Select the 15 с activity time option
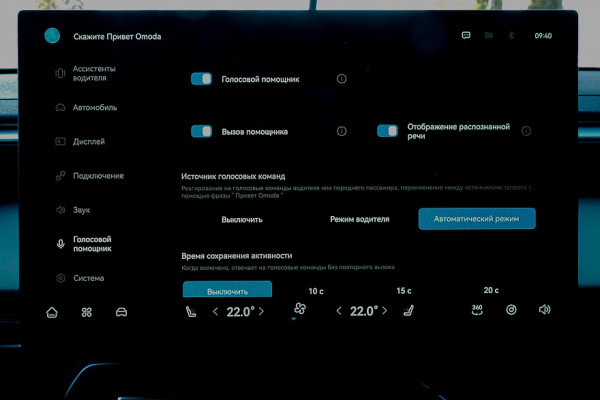600x400 pixels. (404, 291)
